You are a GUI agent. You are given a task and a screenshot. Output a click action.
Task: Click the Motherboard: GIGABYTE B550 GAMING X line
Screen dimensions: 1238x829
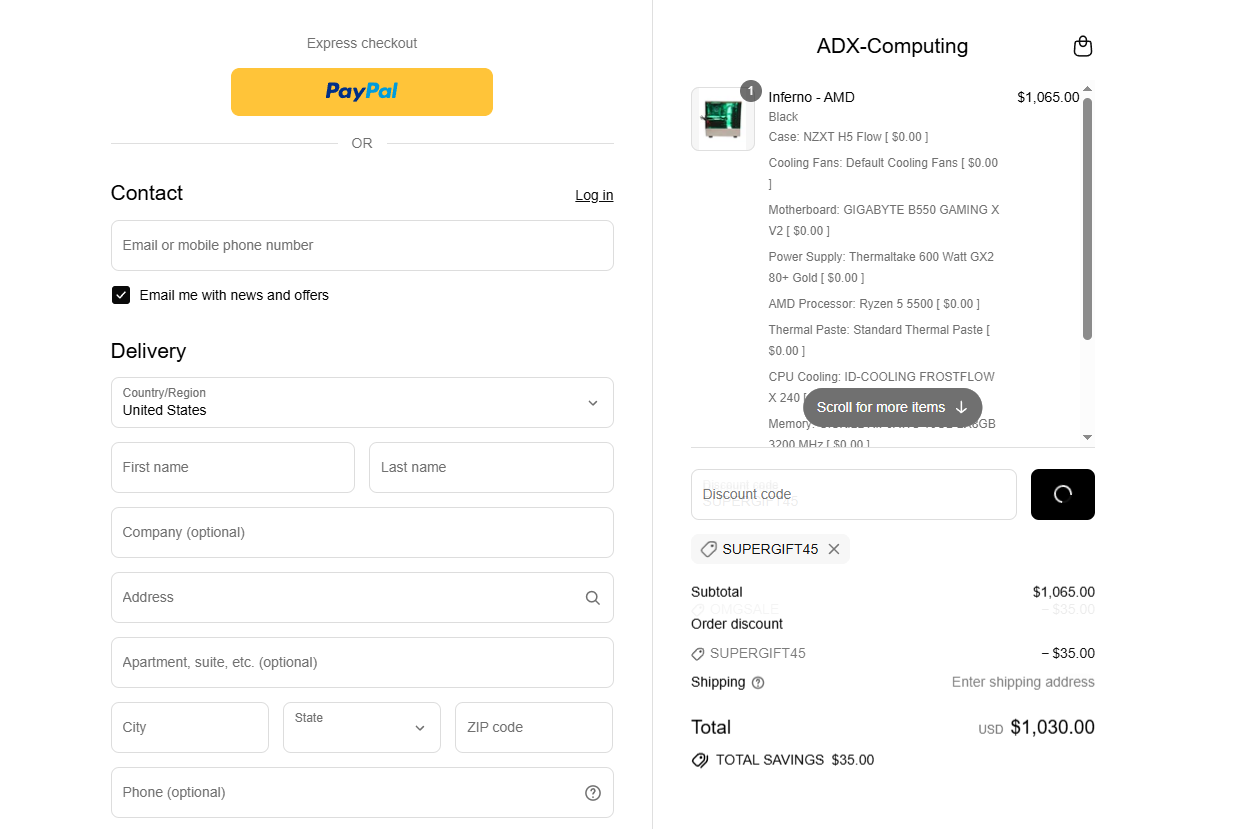(x=884, y=220)
